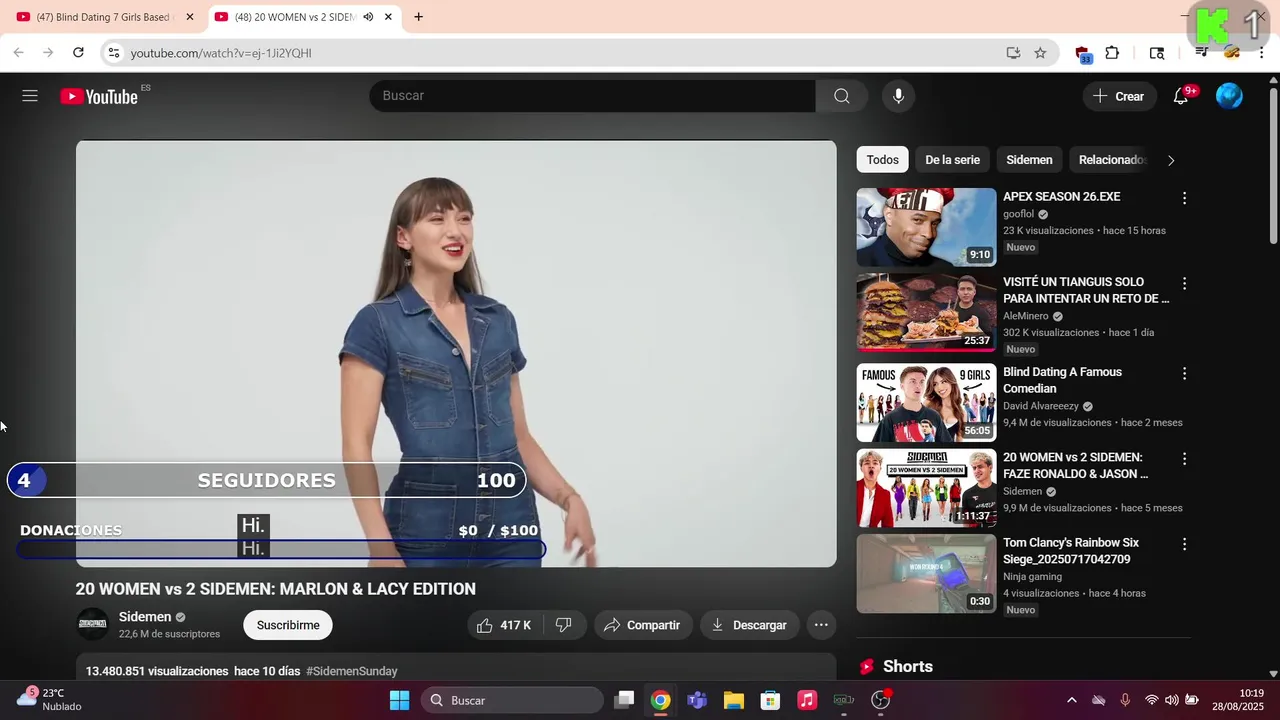
Task: Select the Relacionados filter chip
Action: 1111,160
